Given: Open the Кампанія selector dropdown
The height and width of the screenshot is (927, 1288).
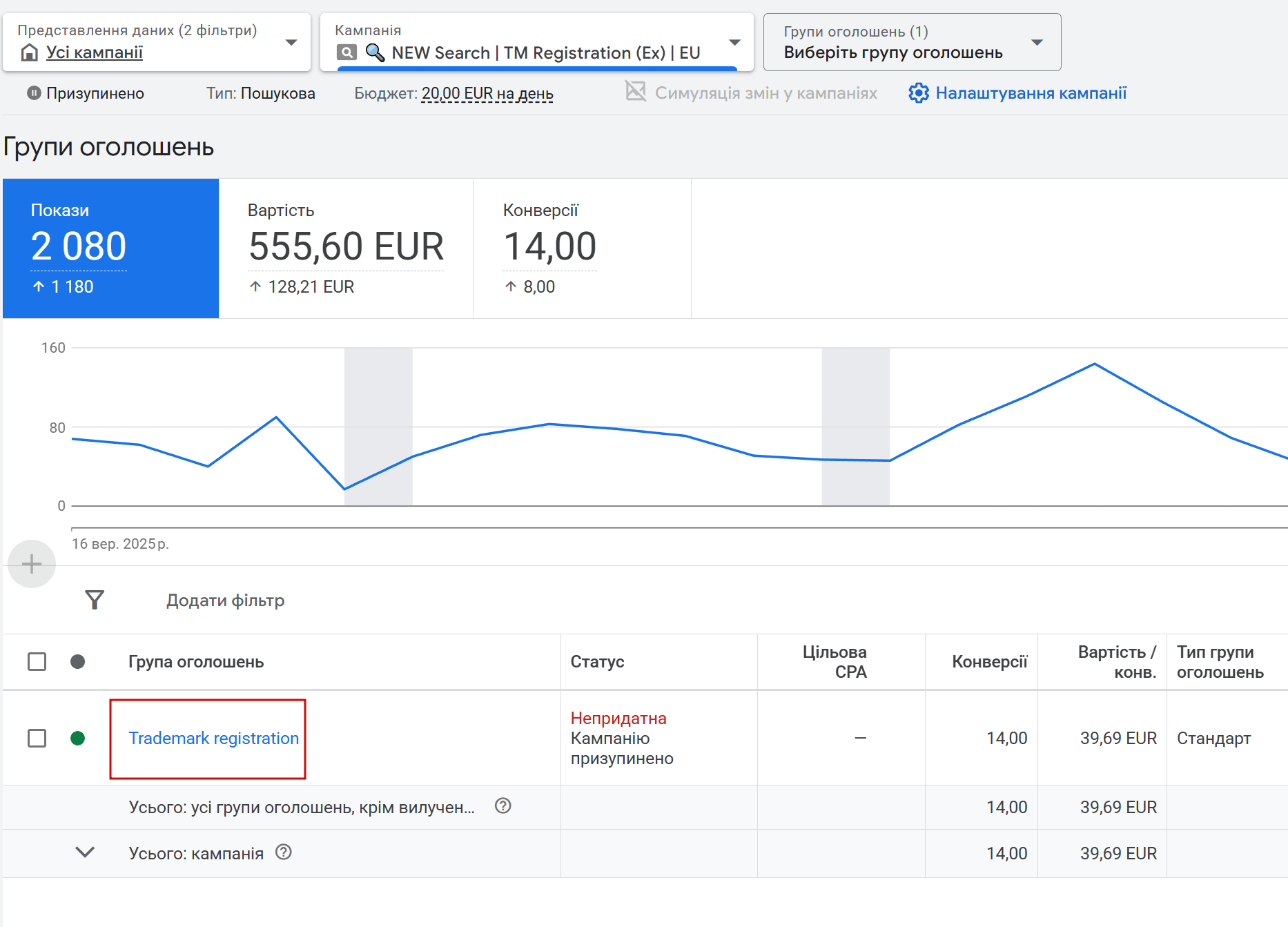Looking at the screenshot, I should (x=734, y=43).
